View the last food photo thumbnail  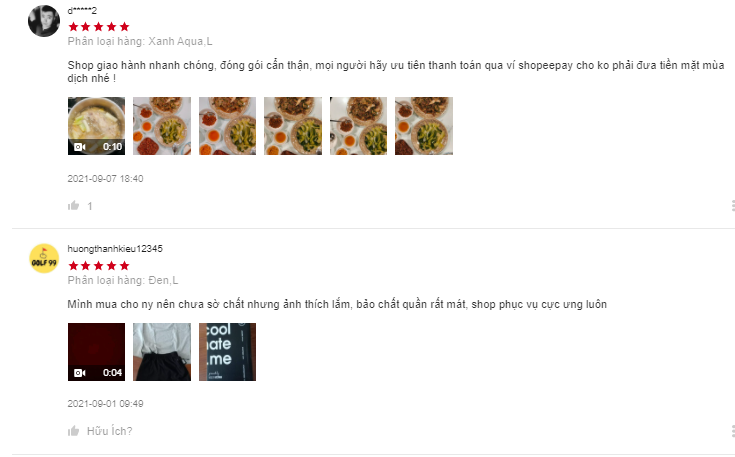pos(424,126)
